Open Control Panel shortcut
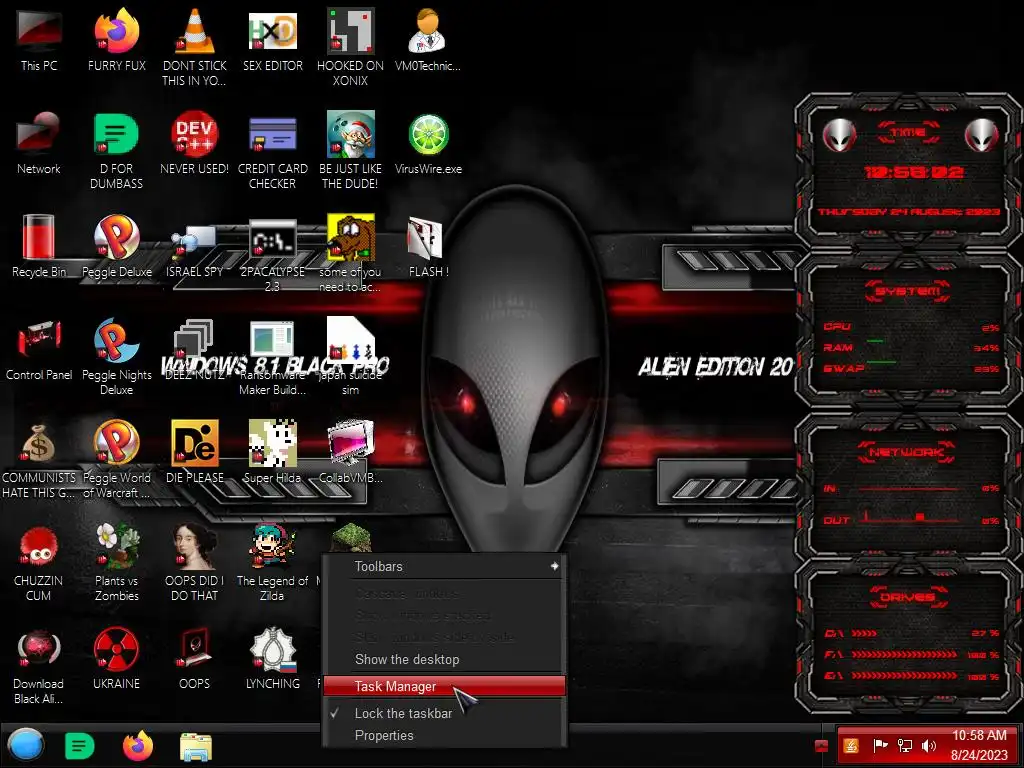Screen dimensions: 1024x768 pos(39,340)
